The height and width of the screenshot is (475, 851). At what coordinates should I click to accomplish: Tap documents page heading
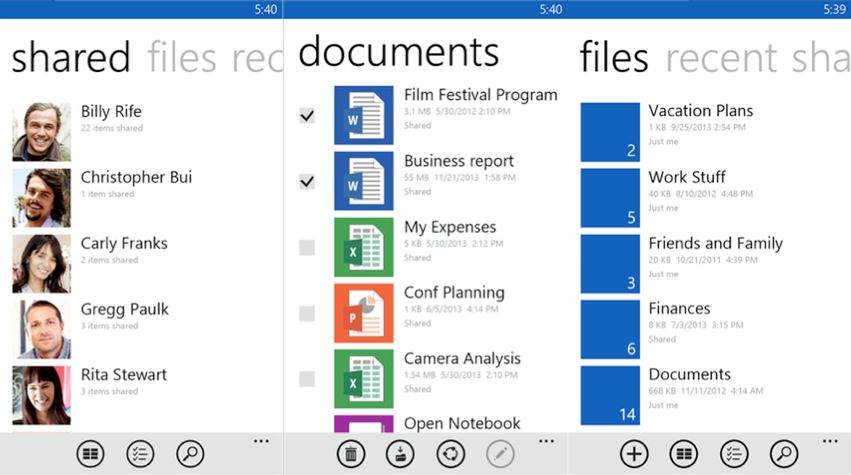tap(398, 52)
